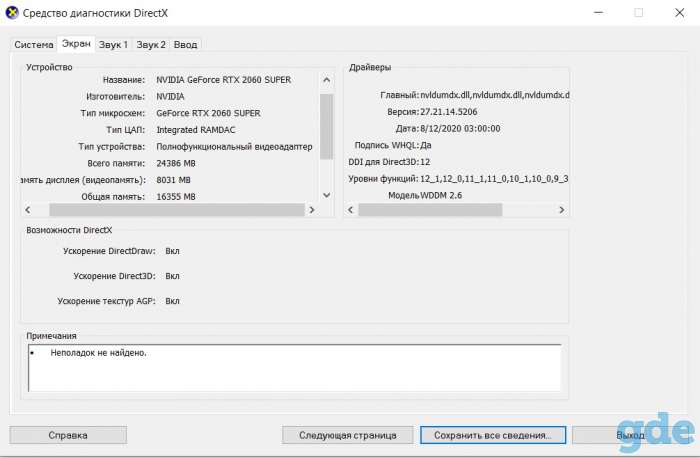The height and width of the screenshot is (458, 700).
Task: Go to the Ввод tab
Action: (185, 45)
